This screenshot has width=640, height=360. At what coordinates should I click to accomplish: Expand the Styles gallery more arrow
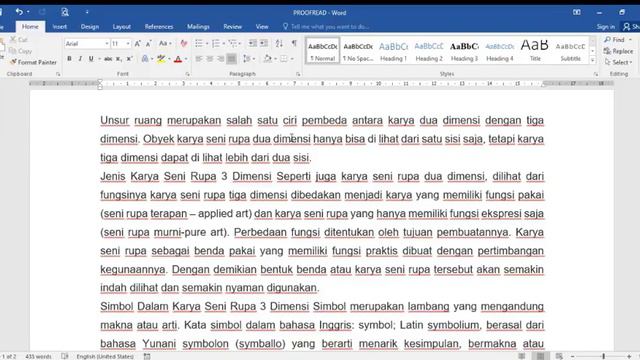point(593,60)
